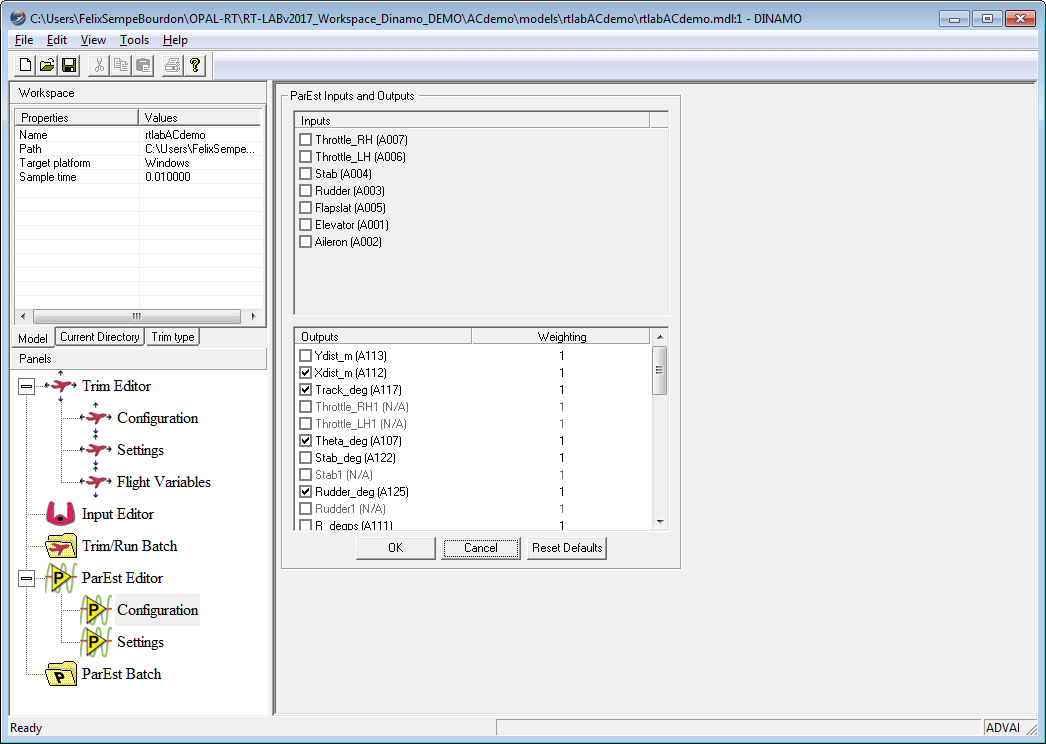Click the Paste clipboard toolbar icon
Image resolution: width=1046 pixels, height=744 pixels.
tap(143, 65)
